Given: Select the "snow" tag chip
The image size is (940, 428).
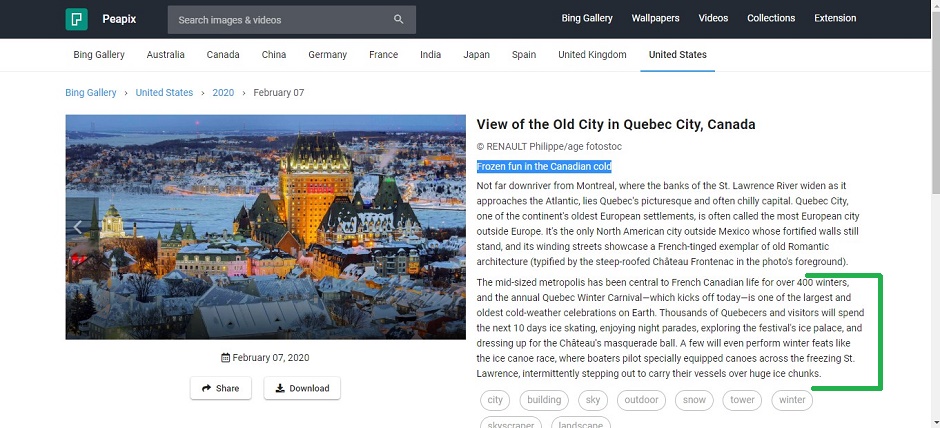Looking at the screenshot, I should coord(694,400).
